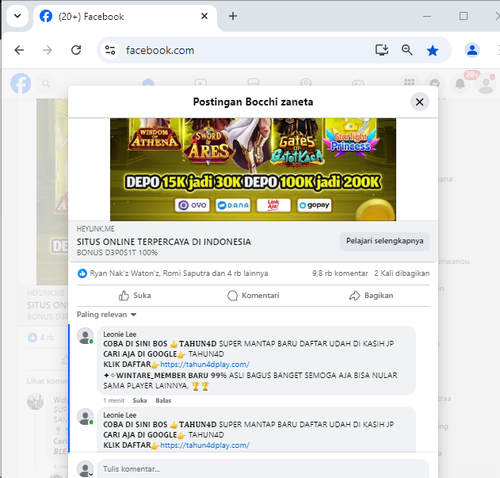Click the Komentari button

coord(253,295)
